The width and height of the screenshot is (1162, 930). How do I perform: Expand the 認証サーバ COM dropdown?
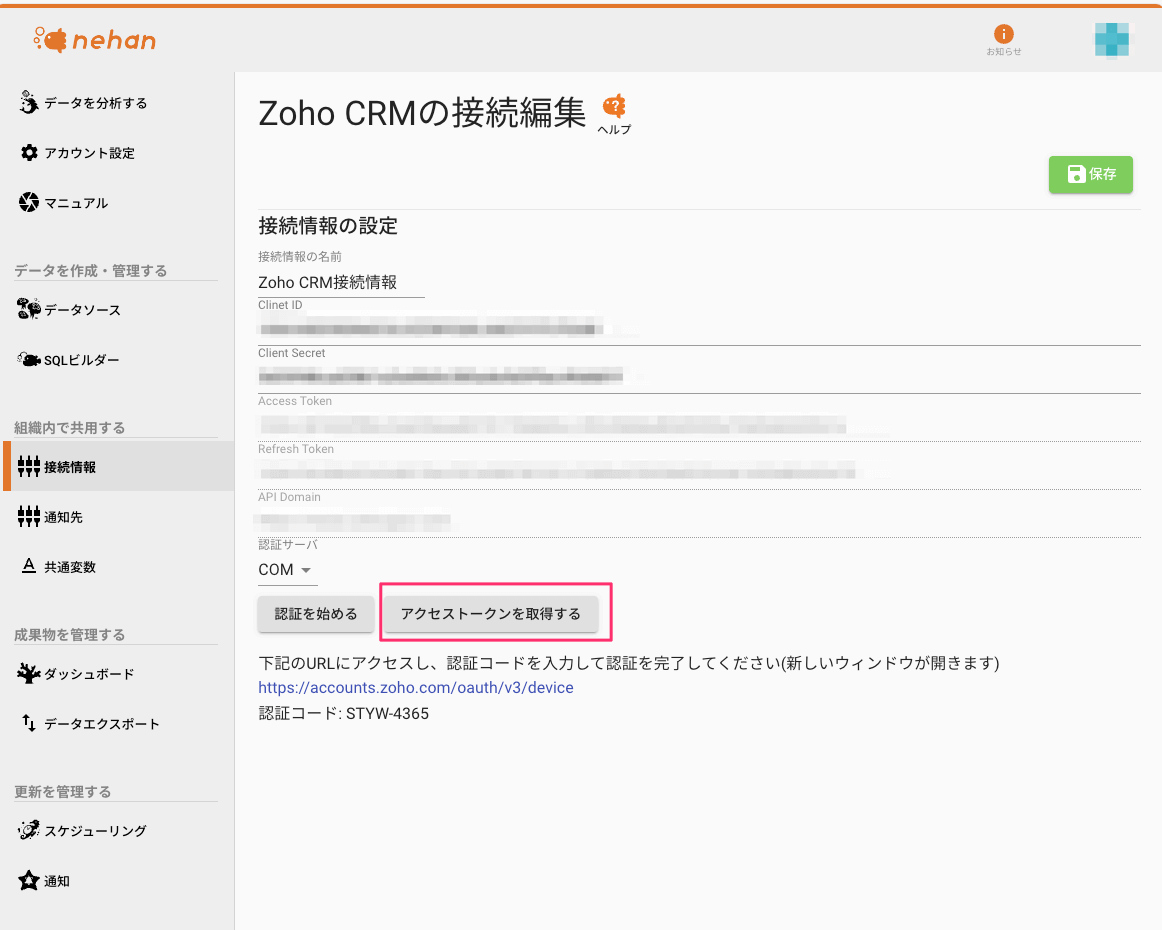coord(287,570)
